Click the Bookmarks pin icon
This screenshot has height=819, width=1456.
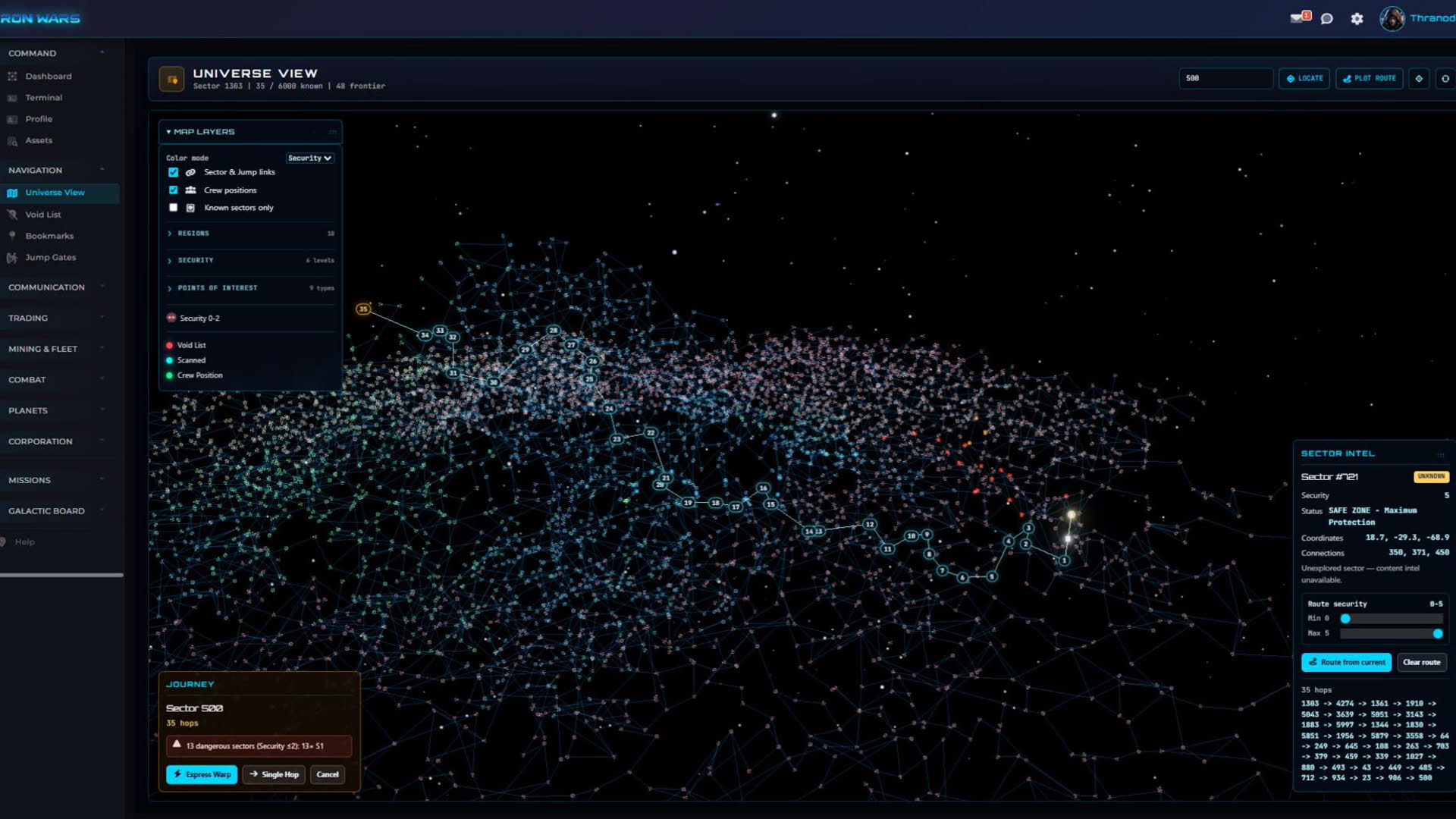(x=12, y=236)
